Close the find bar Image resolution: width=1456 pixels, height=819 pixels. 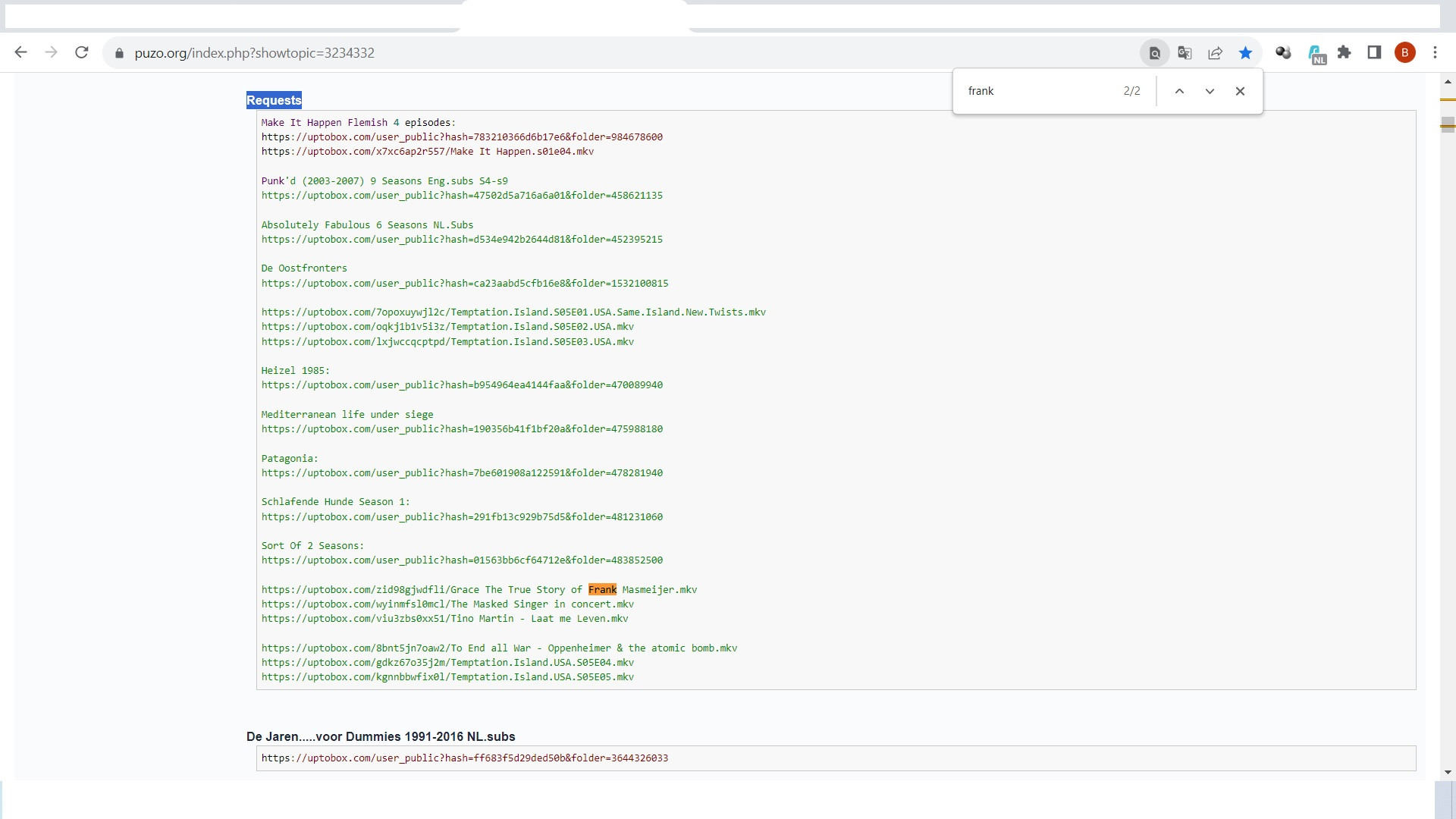[1240, 91]
